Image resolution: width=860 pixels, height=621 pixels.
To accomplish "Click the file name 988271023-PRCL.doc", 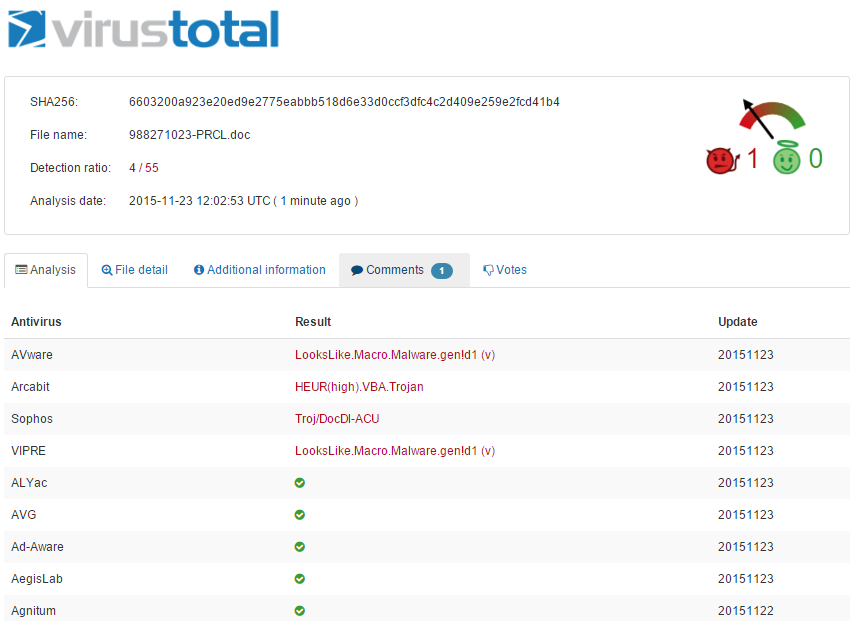I will [x=189, y=135].
